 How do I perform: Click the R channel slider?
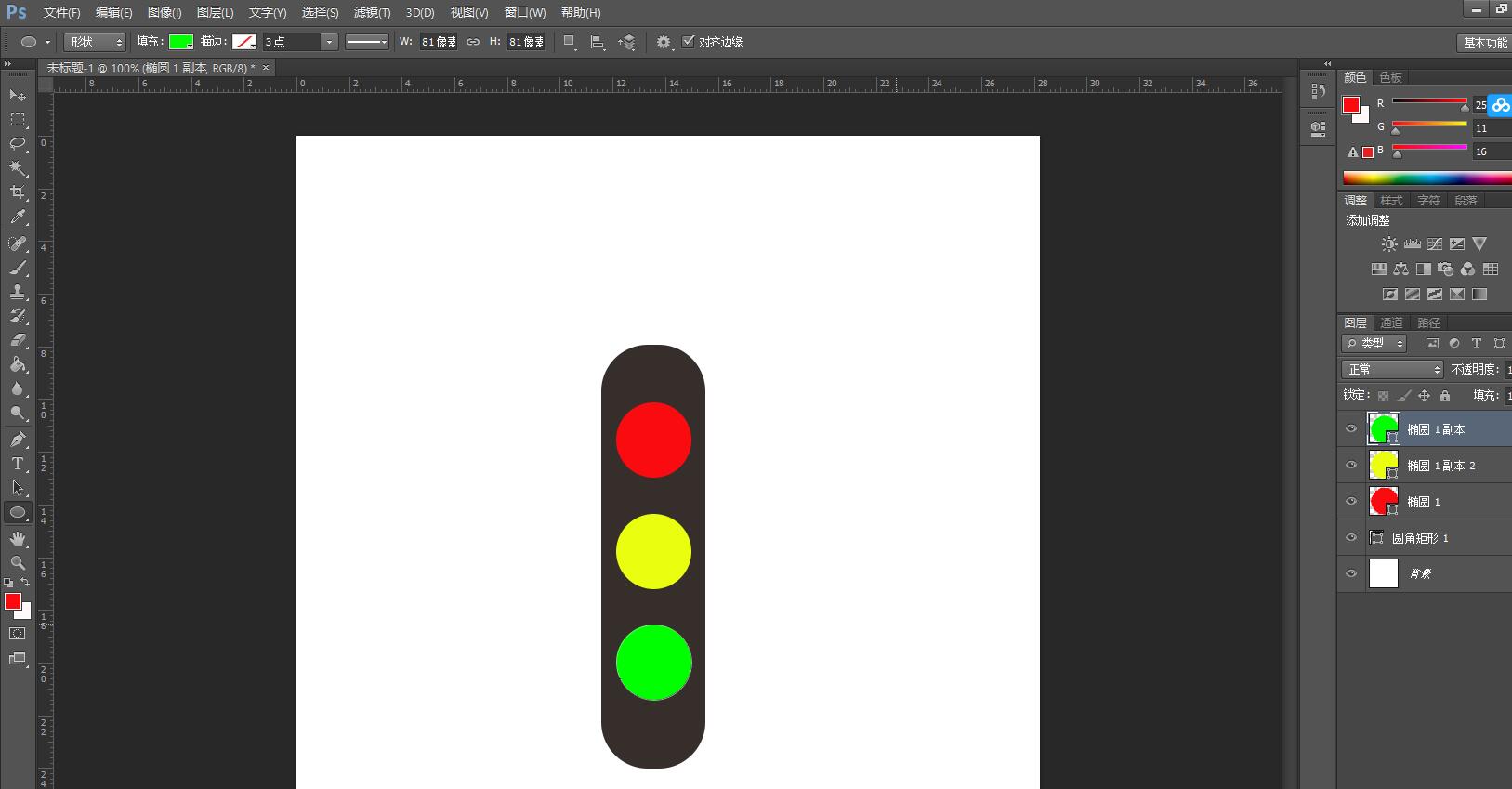tap(1429, 101)
